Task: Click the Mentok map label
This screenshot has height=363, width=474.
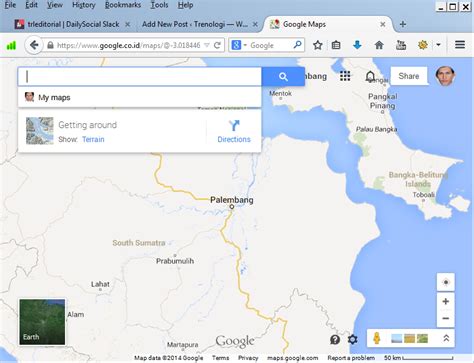Action: click(280, 93)
